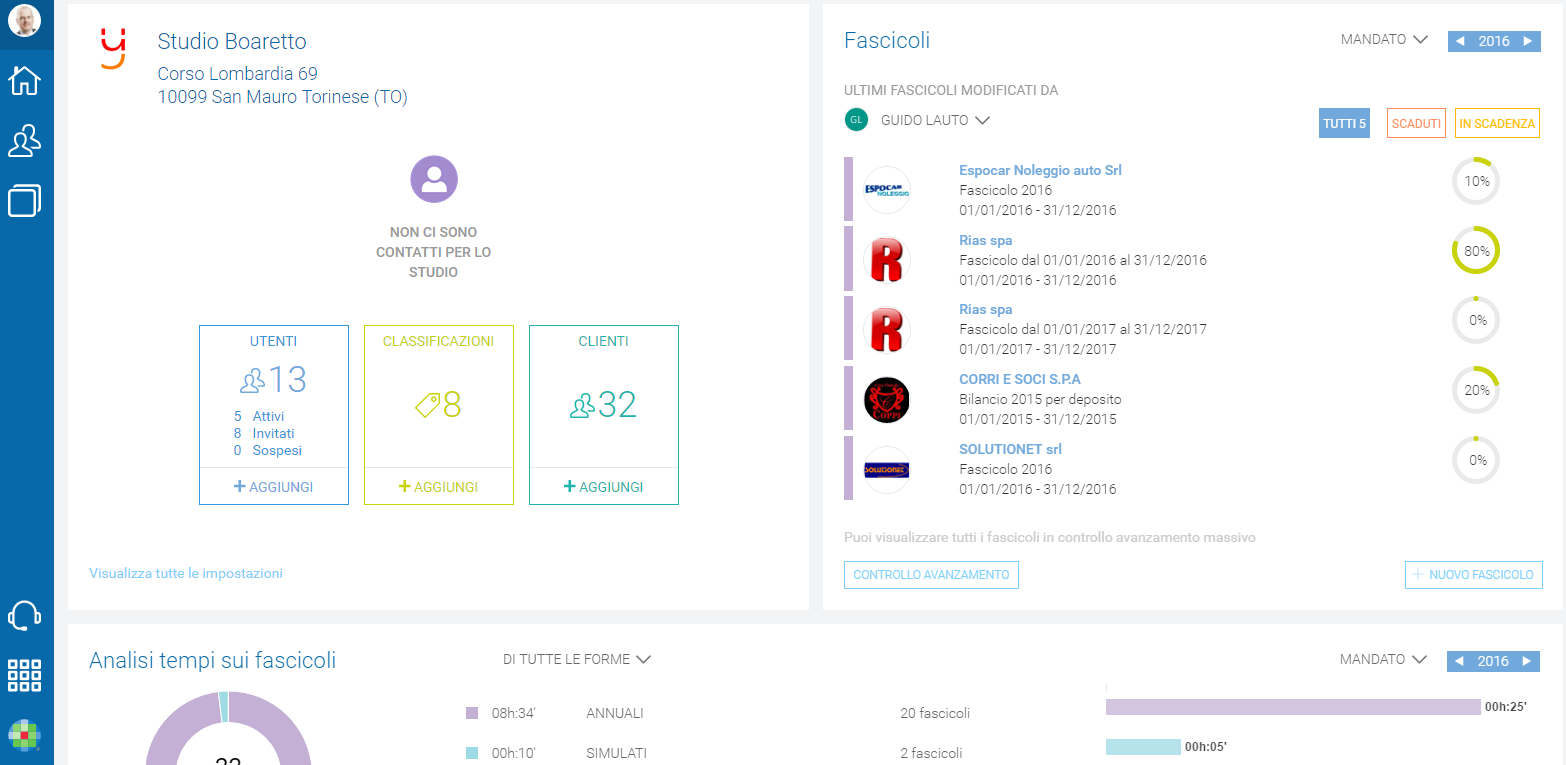Select the SCADUTI filter
The height and width of the screenshot is (765, 1566).
point(1416,123)
